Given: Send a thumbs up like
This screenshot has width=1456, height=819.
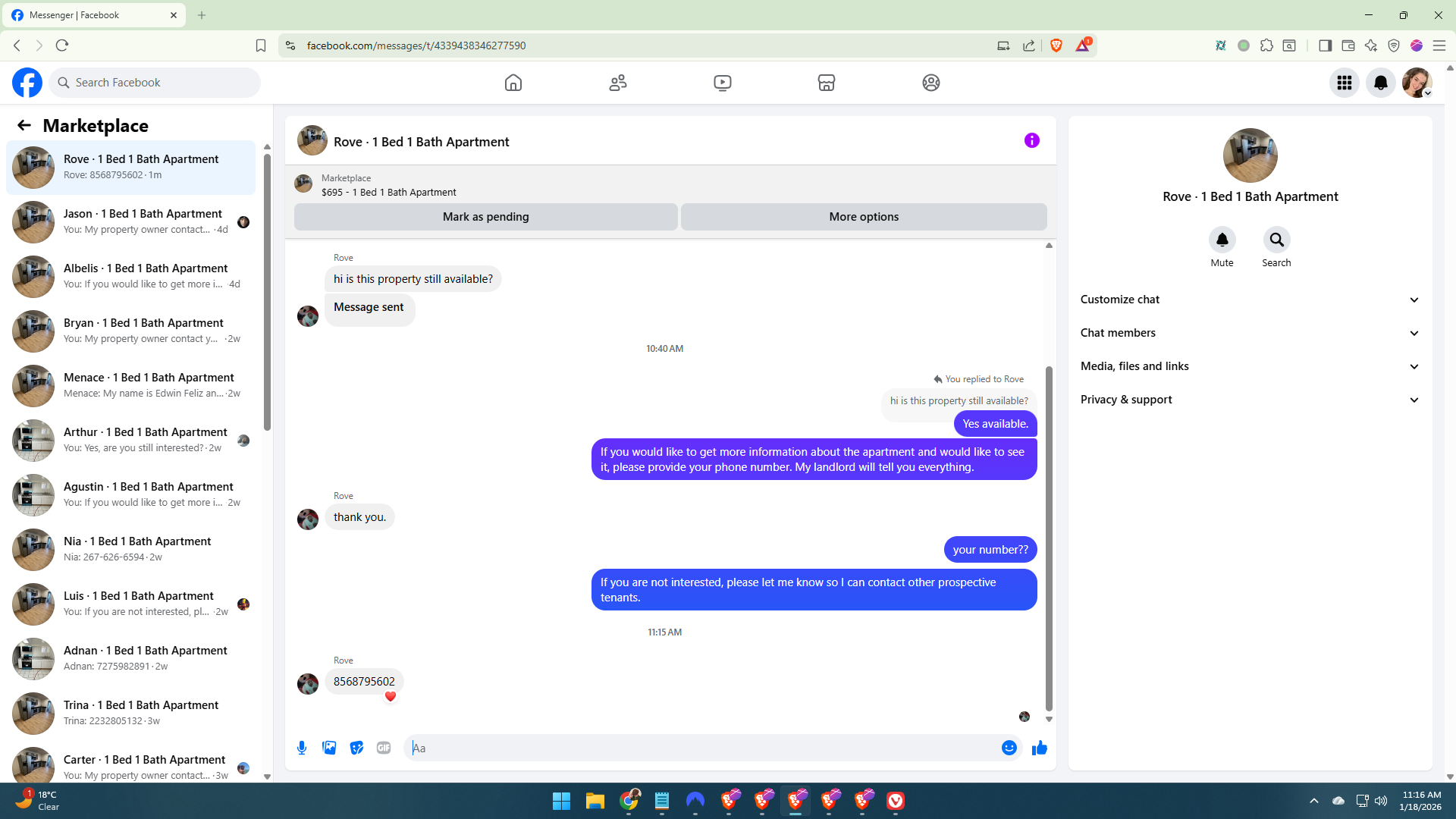Looking at the screenshot, I should coord(1039,748).
